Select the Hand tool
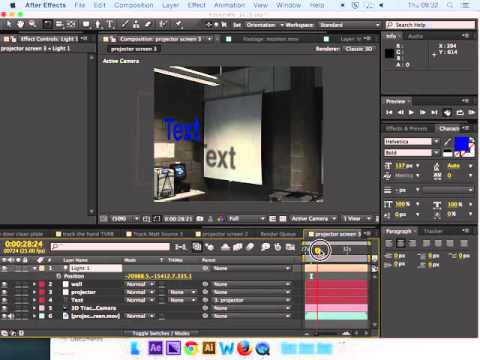The width and height of the screenshot is (480, 360). [21, 24]
